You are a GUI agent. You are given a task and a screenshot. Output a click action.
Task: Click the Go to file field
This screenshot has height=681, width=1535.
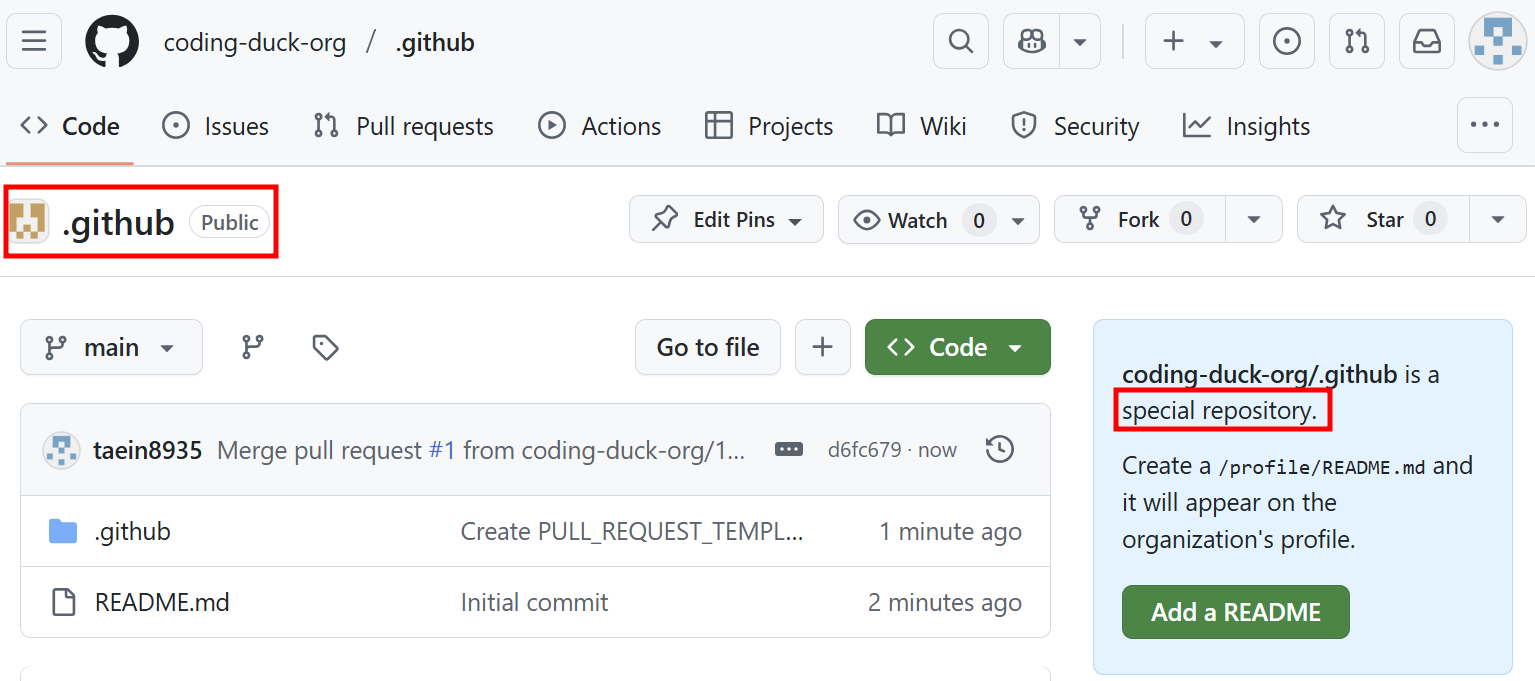click(x=708, y=347)
